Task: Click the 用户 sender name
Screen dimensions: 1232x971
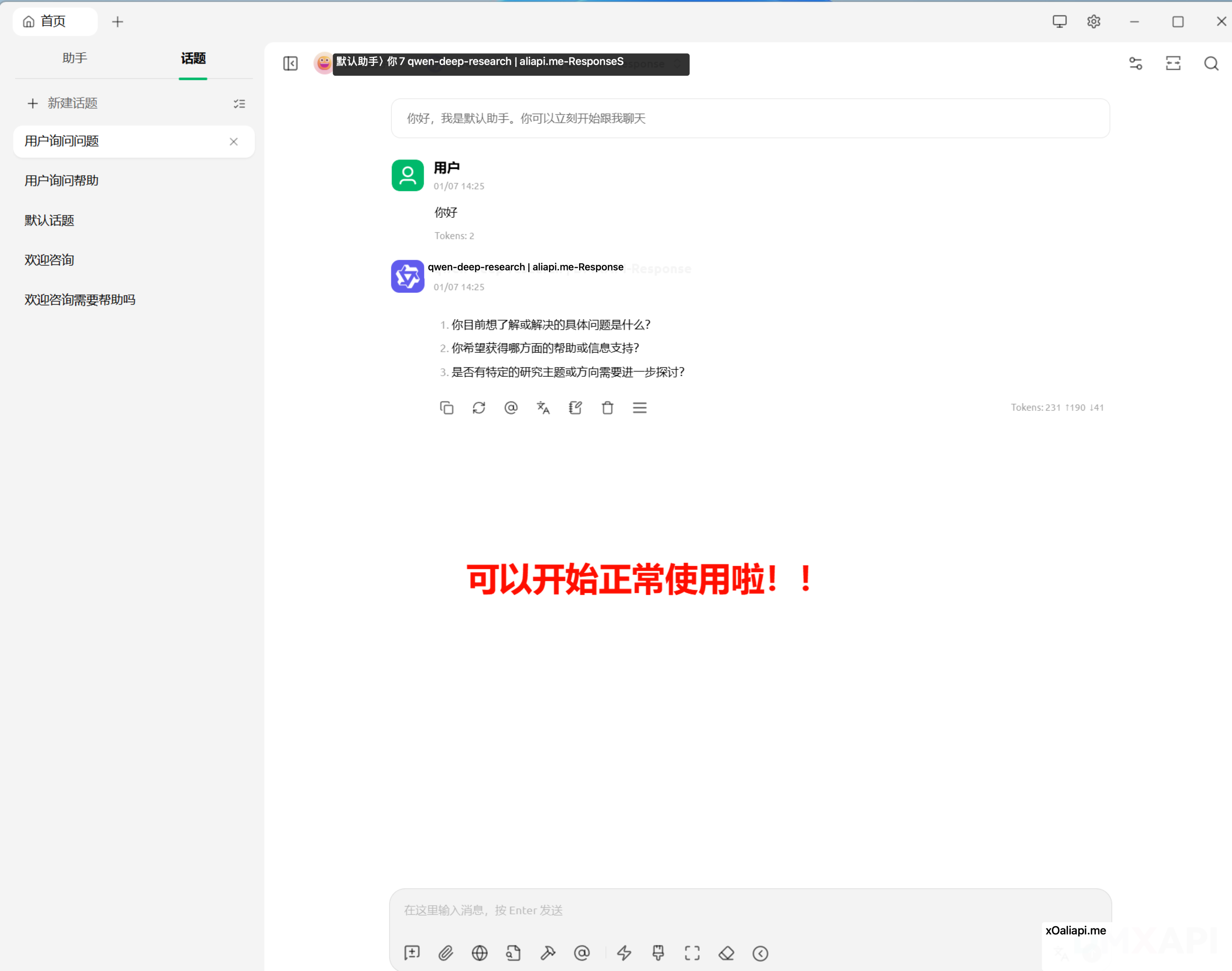Action: click(447, 168)
